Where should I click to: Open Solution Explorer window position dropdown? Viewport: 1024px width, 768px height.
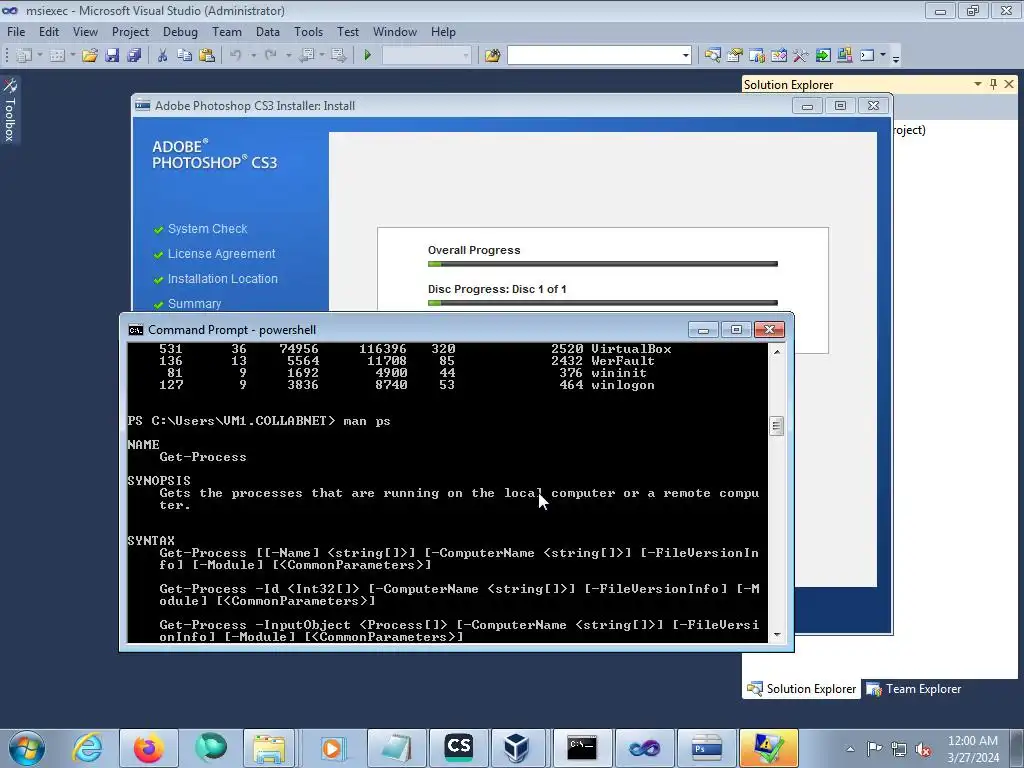point(978,84)
